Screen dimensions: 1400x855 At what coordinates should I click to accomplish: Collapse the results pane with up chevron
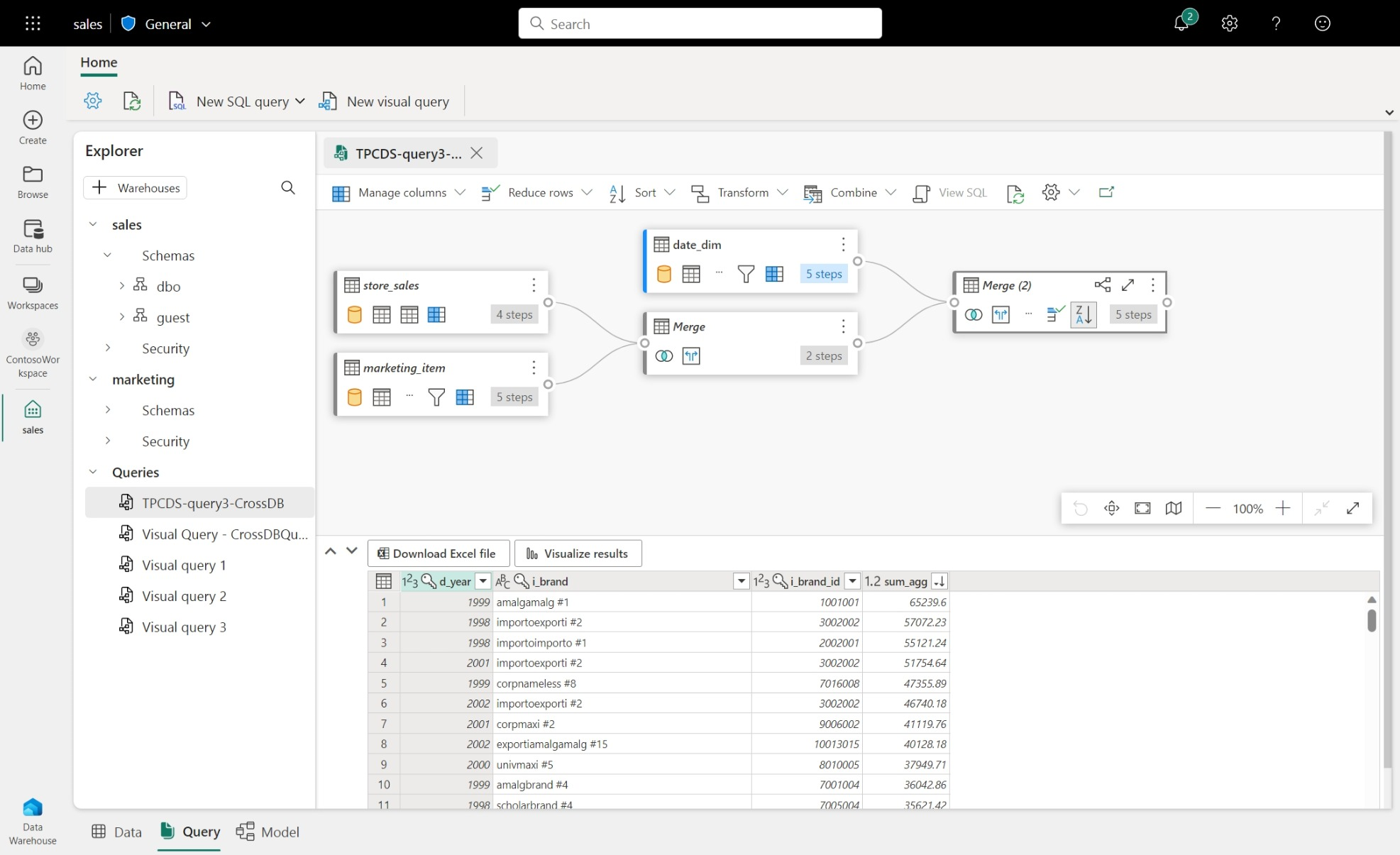click(331, 551)
